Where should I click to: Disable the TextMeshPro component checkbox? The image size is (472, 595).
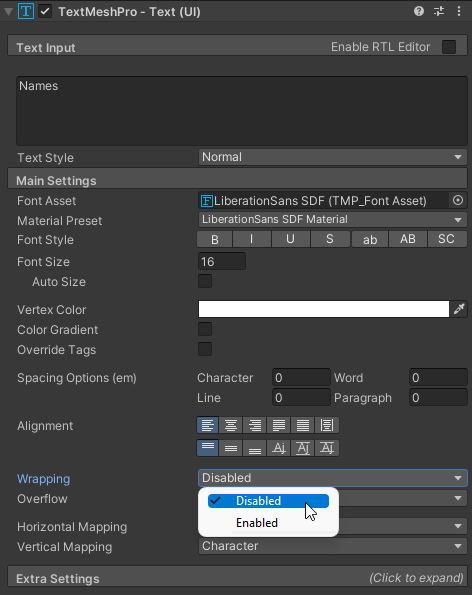tap(45, 11)
